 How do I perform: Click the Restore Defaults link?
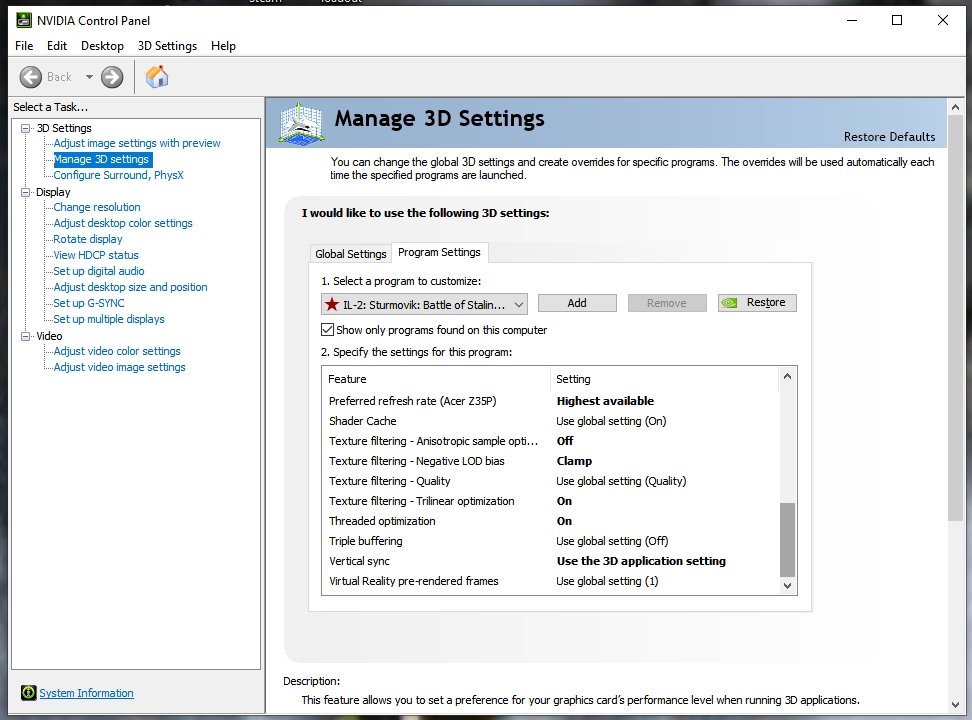(x=889, y=137)
